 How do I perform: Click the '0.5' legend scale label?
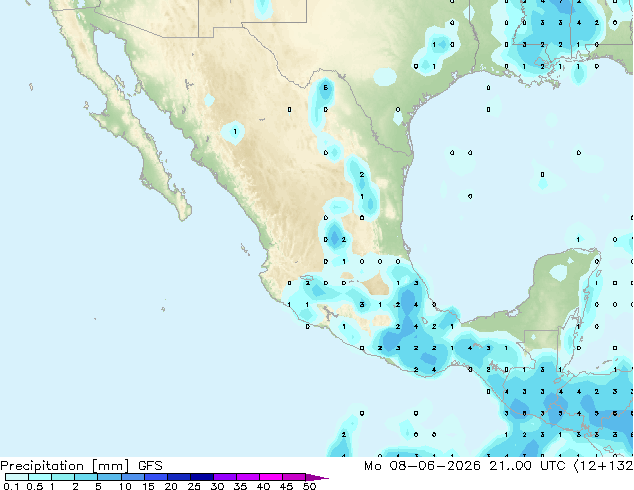[34, 486]
